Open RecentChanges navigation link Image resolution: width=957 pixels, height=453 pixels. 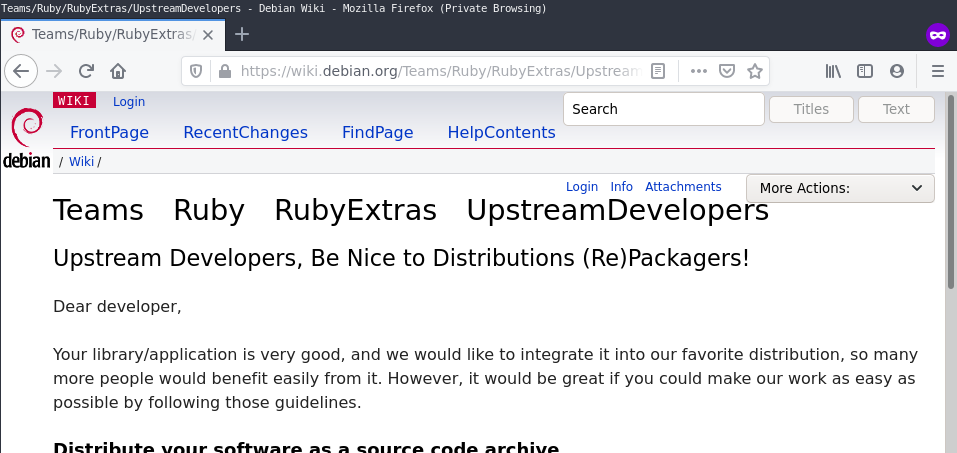click(245, 132)
